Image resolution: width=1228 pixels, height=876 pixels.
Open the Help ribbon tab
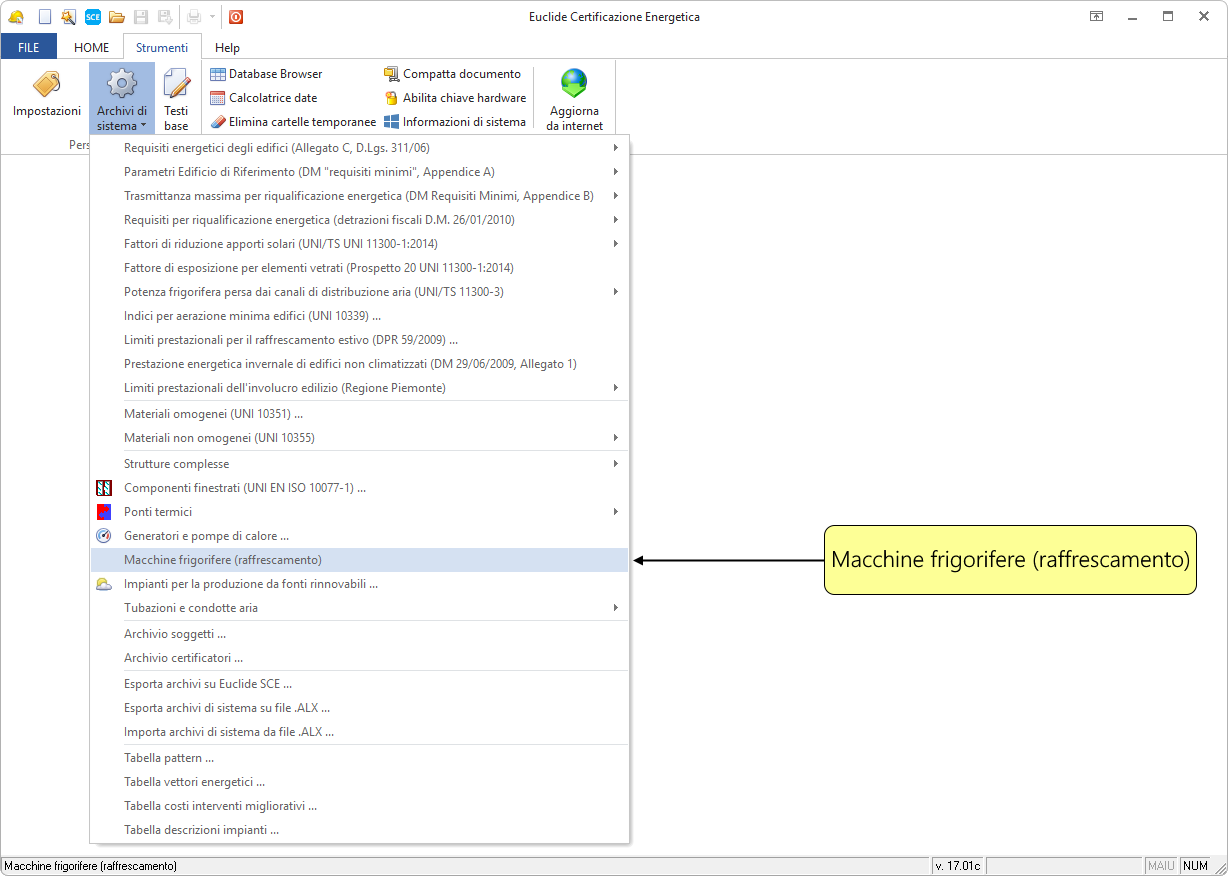coord(227,47)
